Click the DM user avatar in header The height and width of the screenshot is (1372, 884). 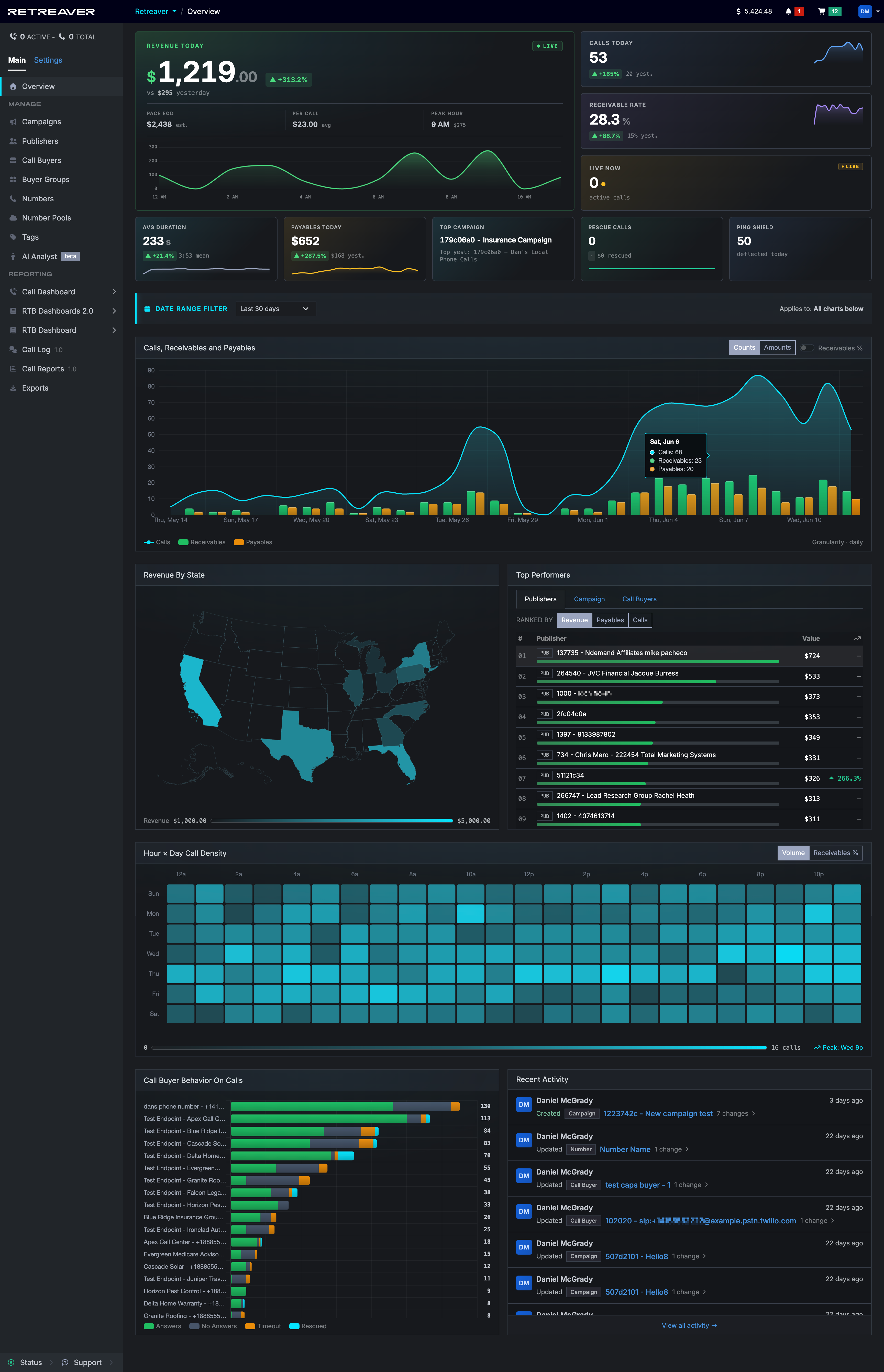click(x=865, y=12)
